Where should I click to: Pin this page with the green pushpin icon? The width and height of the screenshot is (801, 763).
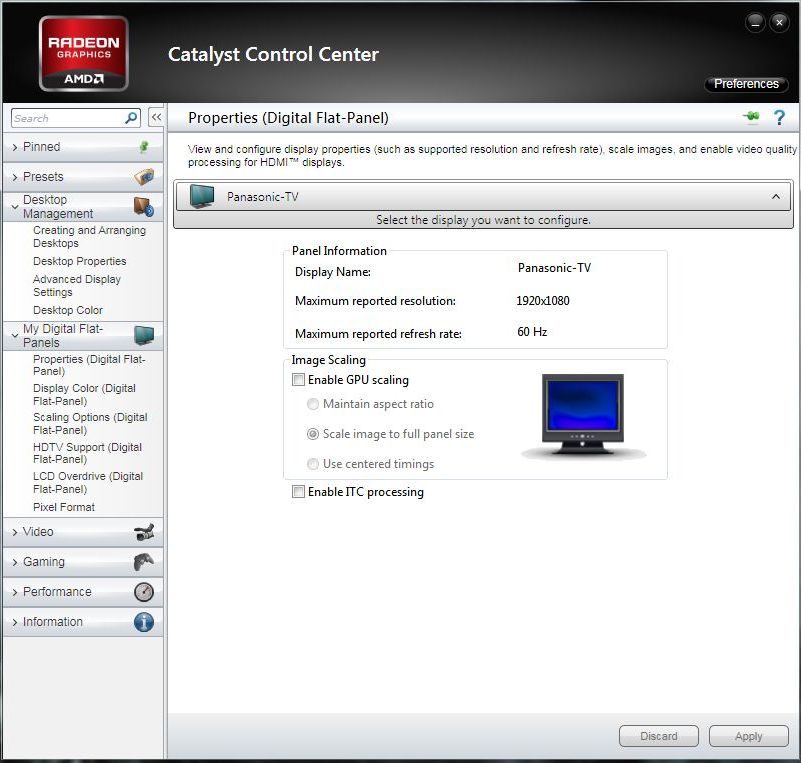tap(751, 117)
